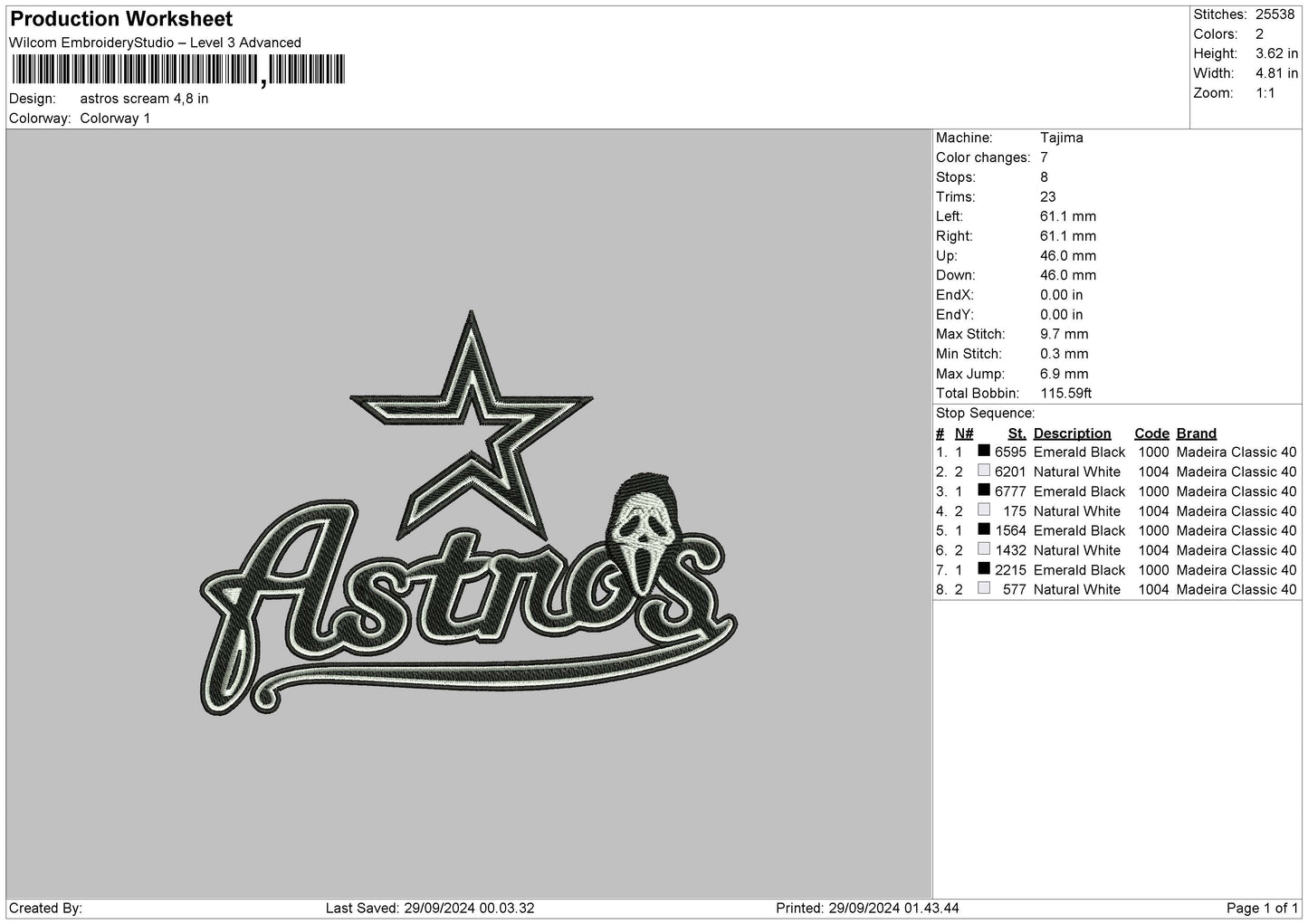Click the 'Brand' column header
Viewport: 1308px width, 924px height.
tap(1197, 433)
